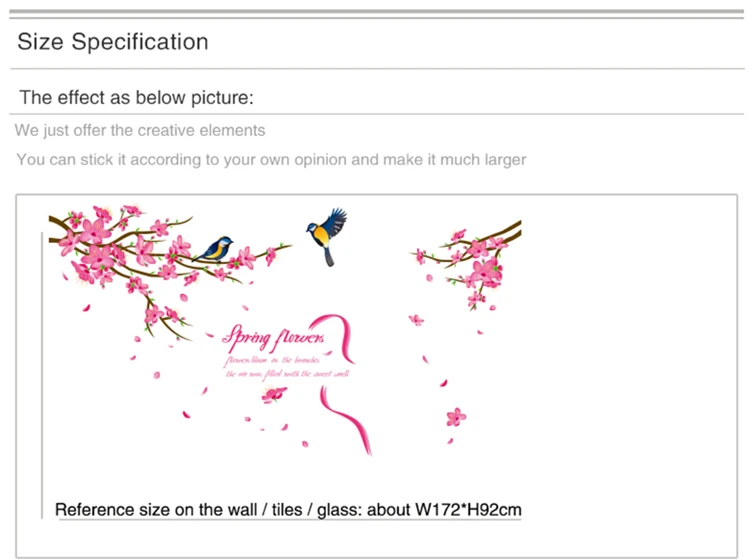Screen dimensions: 752x560
Task: Click the 'Spring flowers' script text
Action: pos(273,338)
